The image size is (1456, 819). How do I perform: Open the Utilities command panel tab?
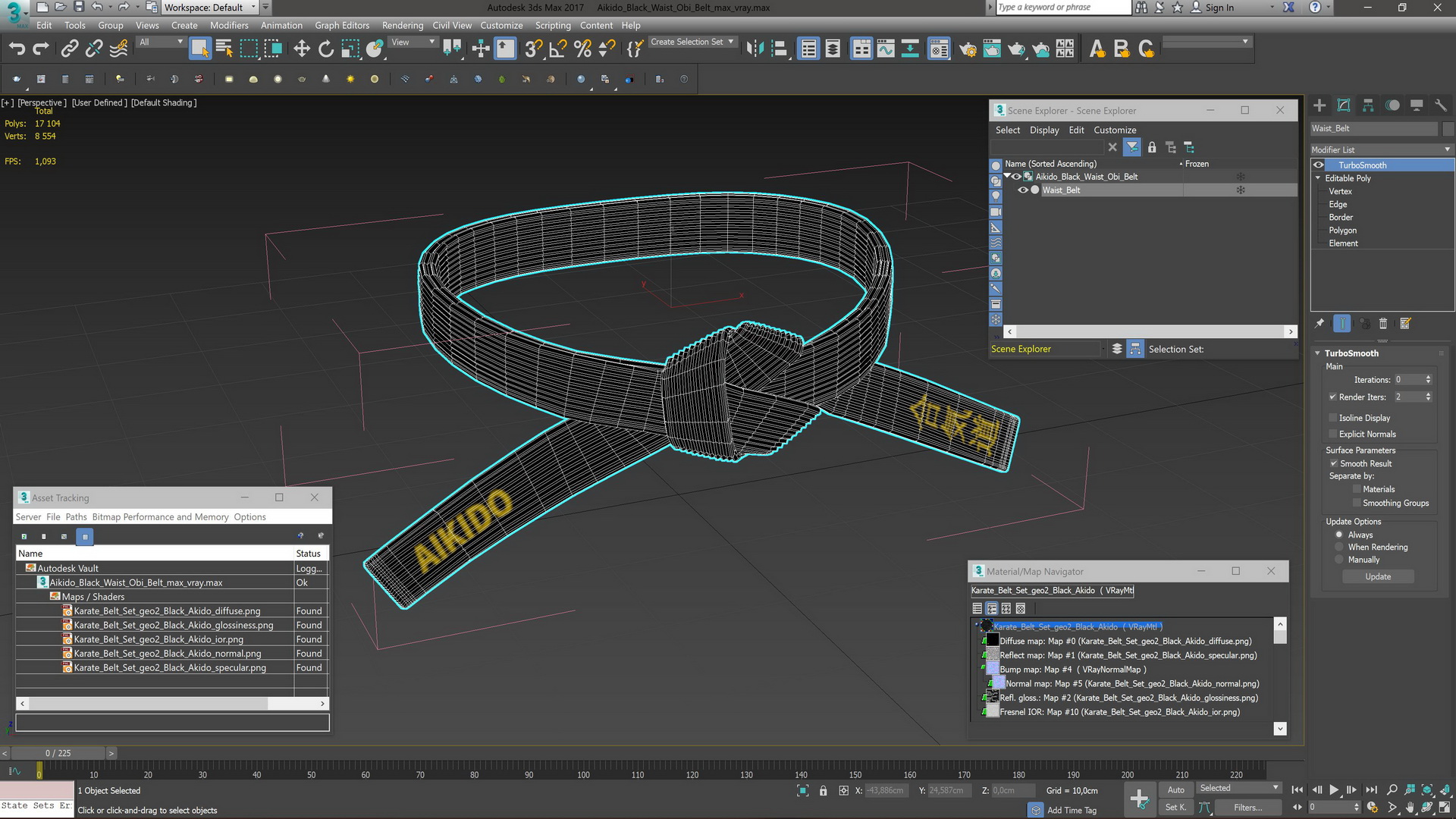[1441, 105]
